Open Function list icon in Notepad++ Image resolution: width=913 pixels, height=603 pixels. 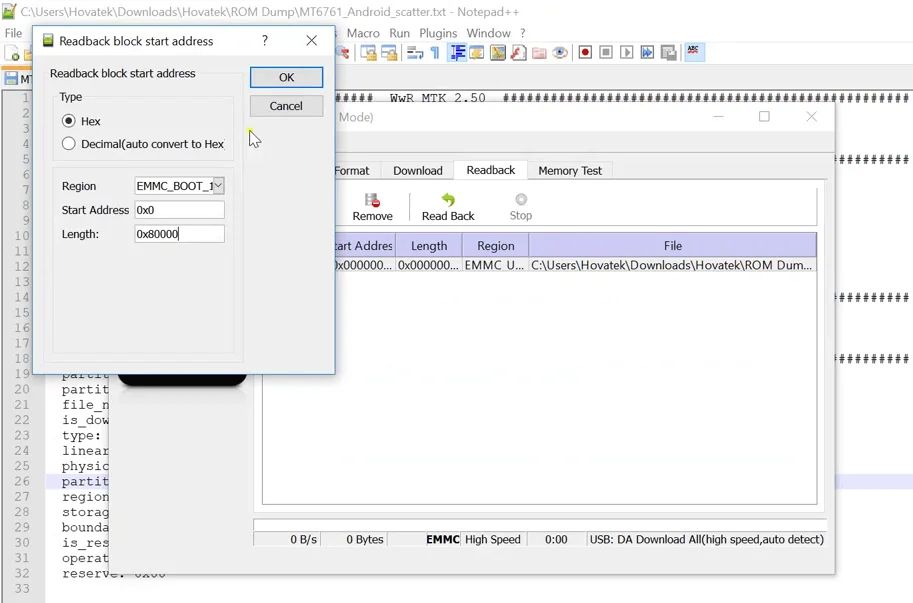[518, 53]
